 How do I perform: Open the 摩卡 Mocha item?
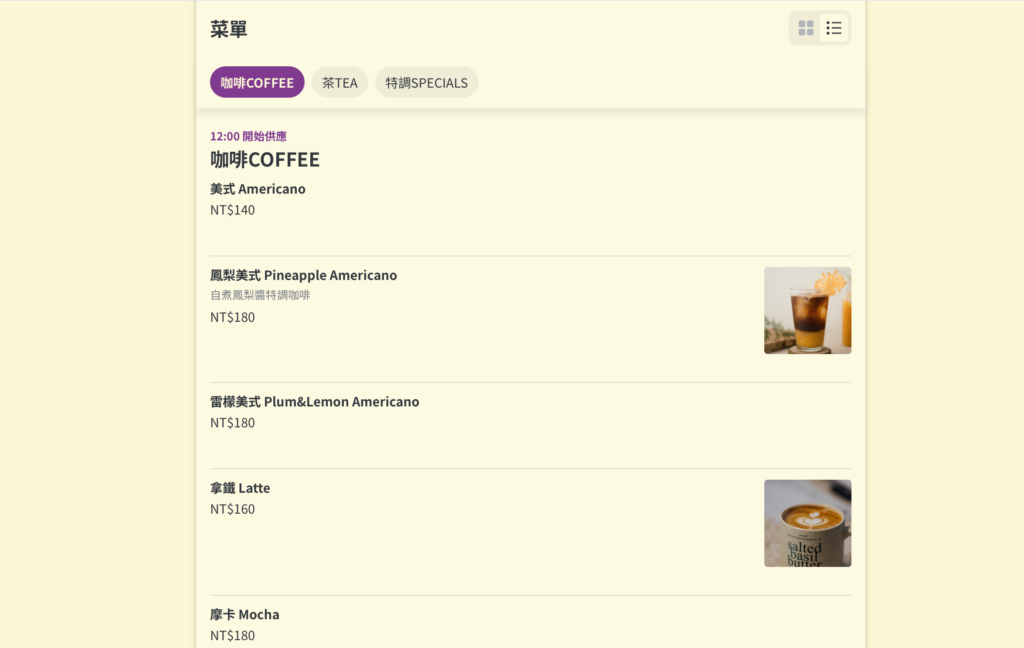pyautogui.click(x=530, y=623)
